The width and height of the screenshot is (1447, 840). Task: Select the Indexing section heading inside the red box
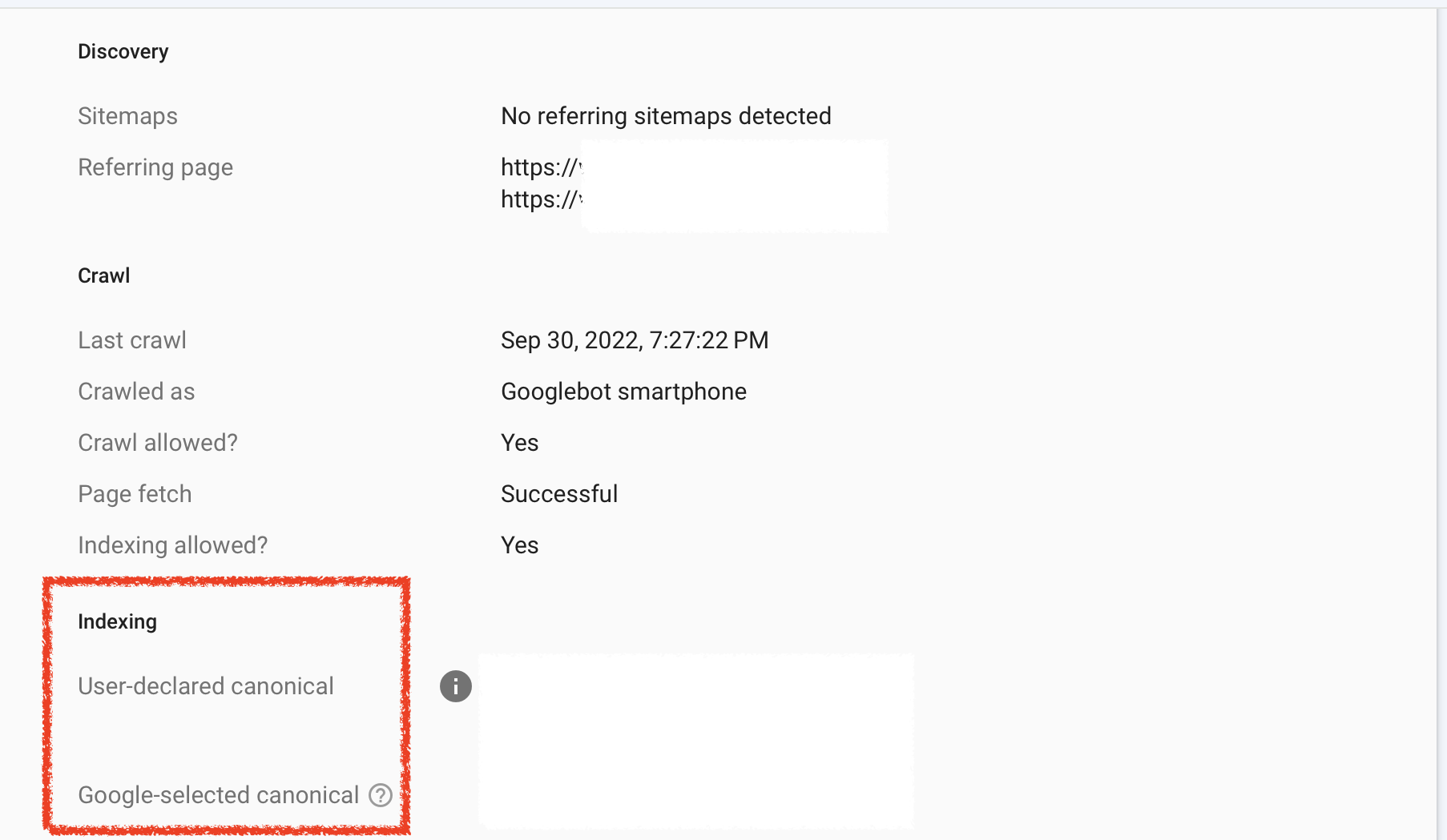[x=117, y=621]
